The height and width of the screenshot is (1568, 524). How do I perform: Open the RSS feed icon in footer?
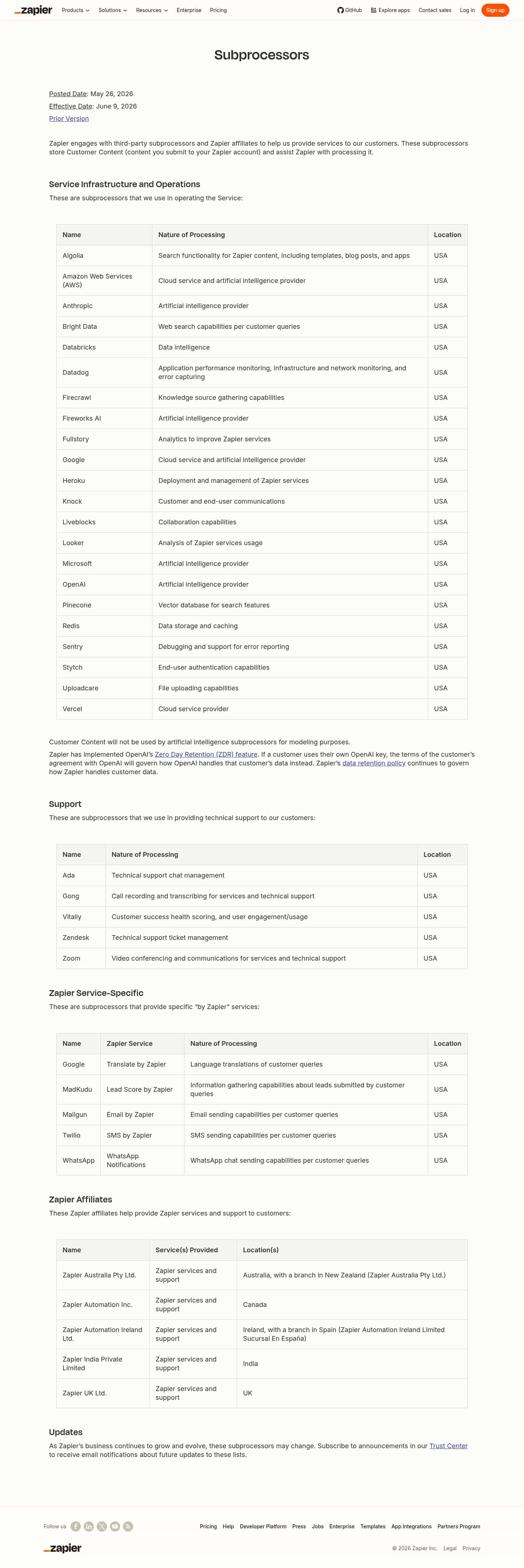pos(128,1526)
